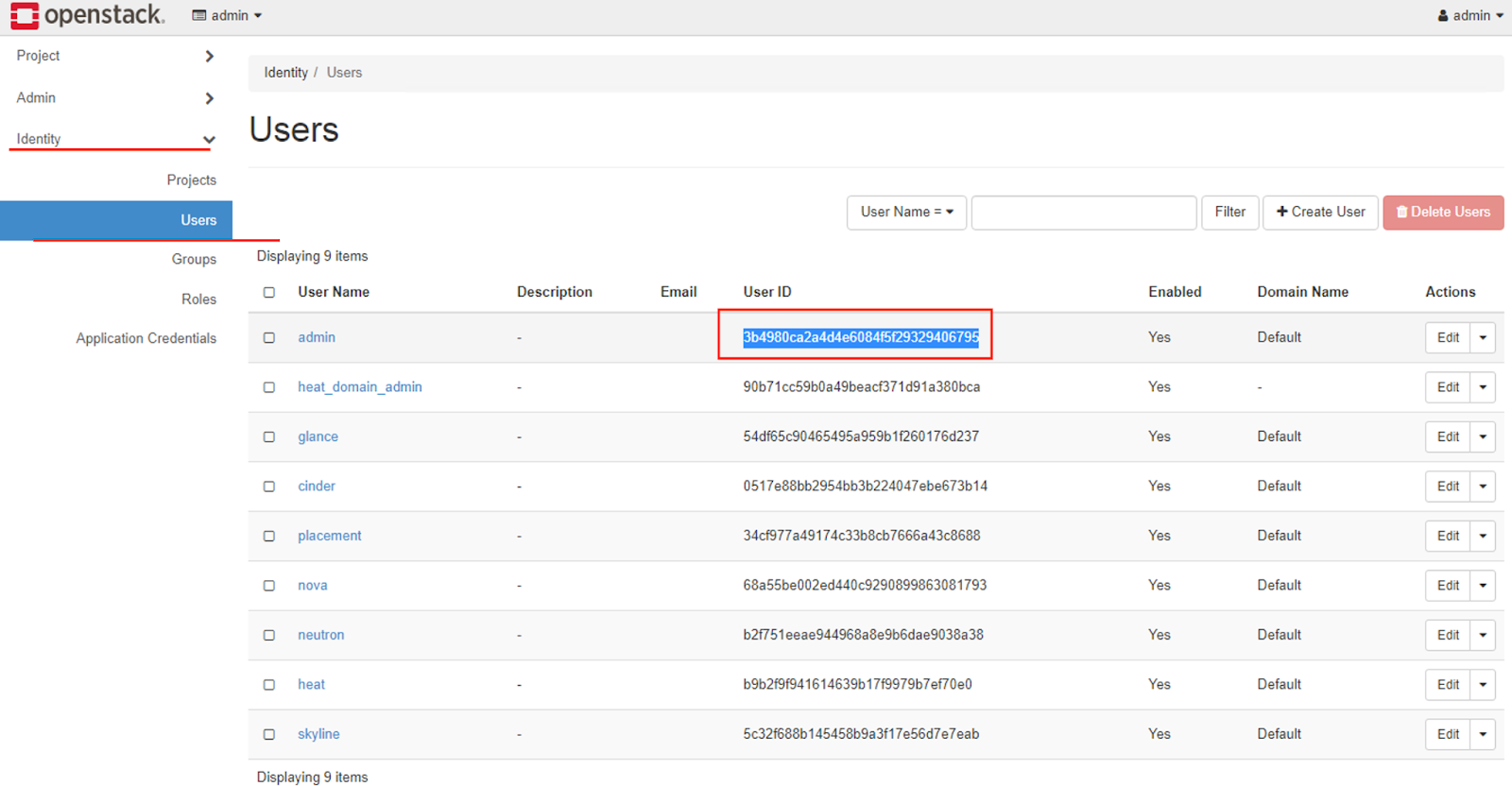Image resolution: width=1512 pixels, height=786 pixels.
Task: Open the User Name filter dropdown
Action: [x=906, y=213]
